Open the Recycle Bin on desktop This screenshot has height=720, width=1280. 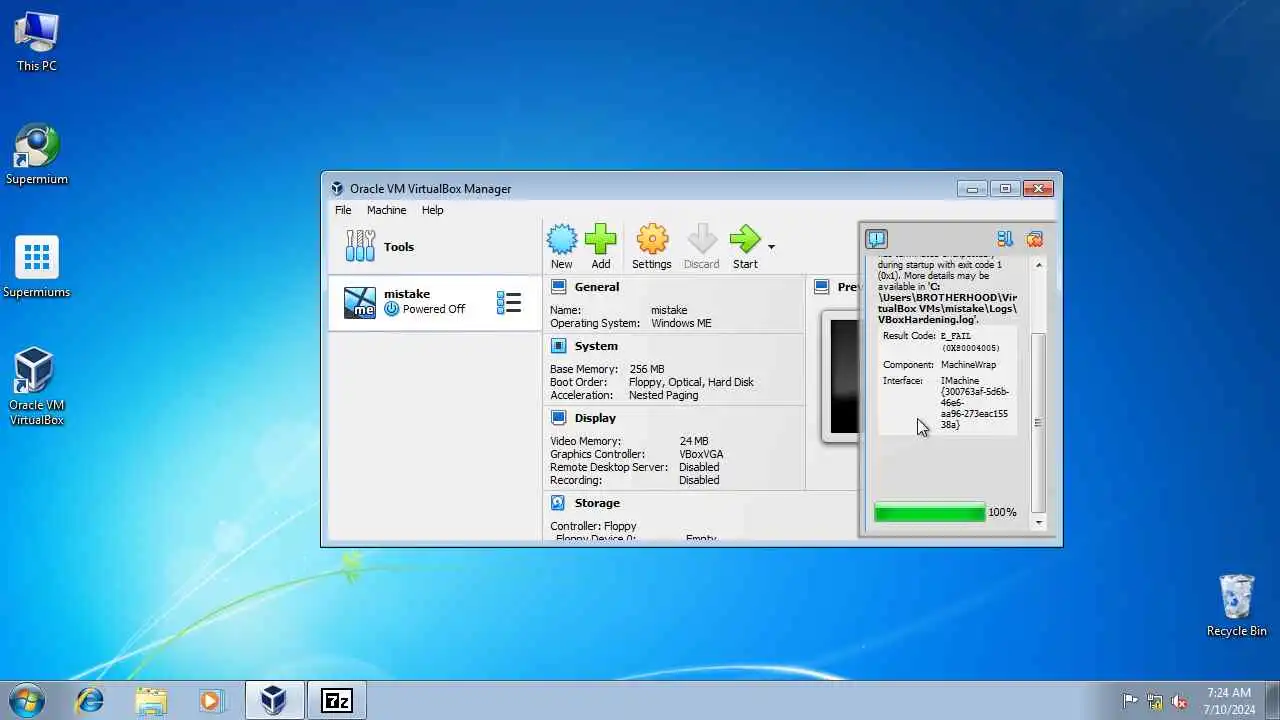(x=1237, y=605)
